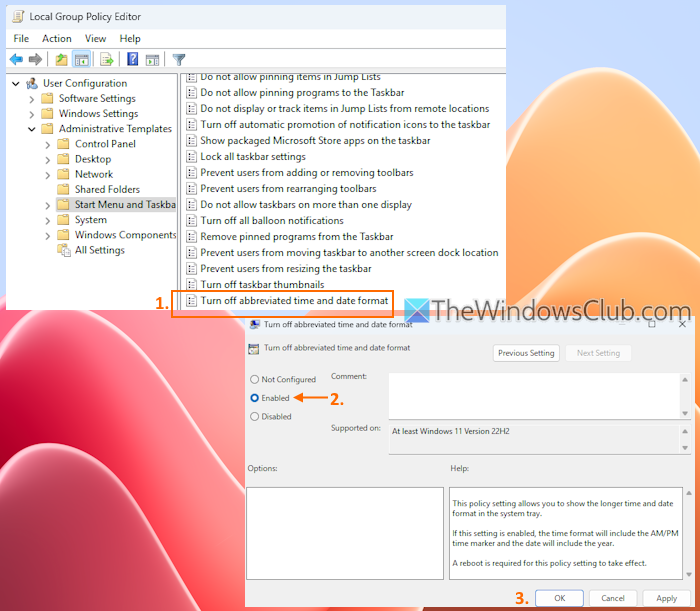700x611 pixels.
Task: Open the View menu
Action: click(95, 39)
